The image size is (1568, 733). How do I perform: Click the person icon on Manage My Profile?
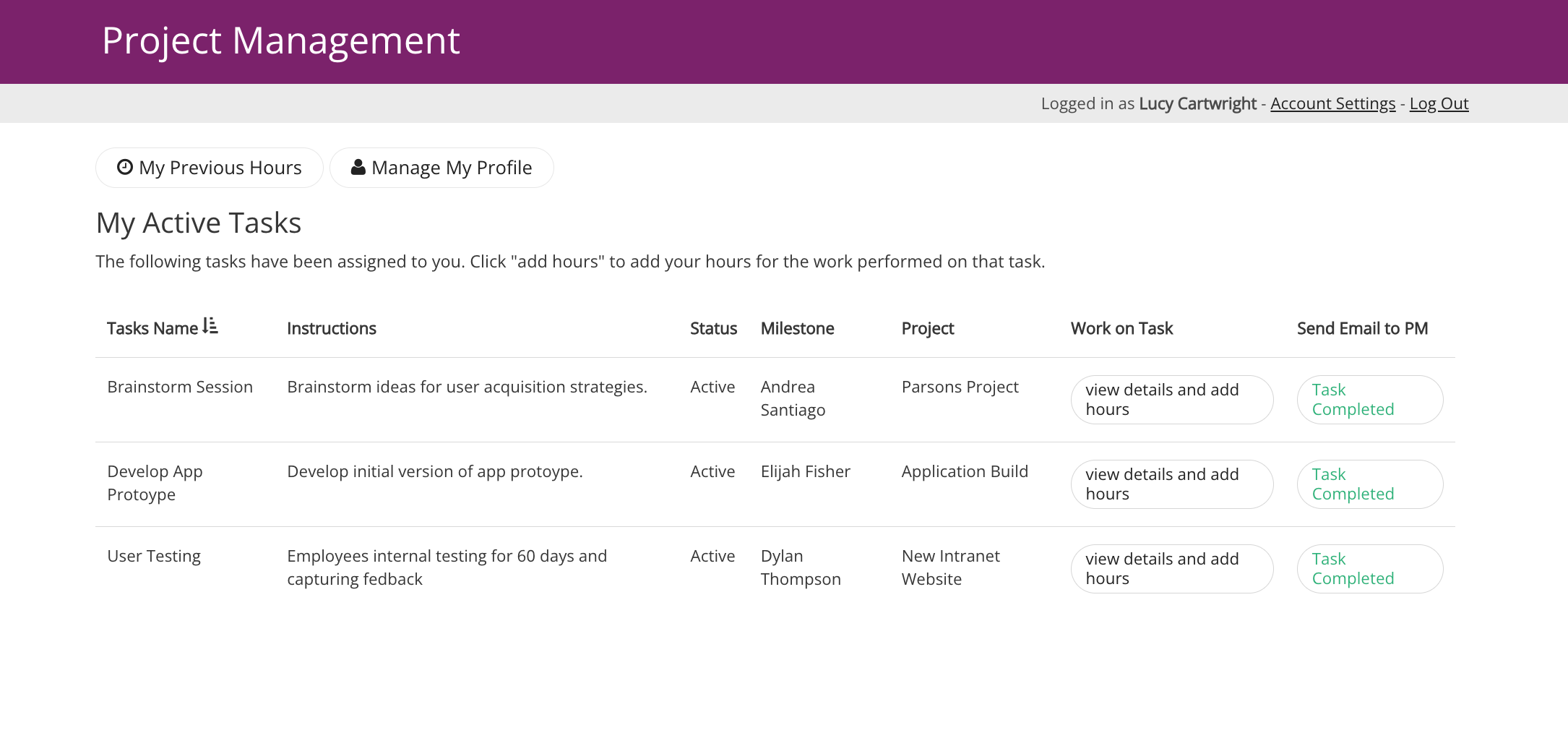358,167
